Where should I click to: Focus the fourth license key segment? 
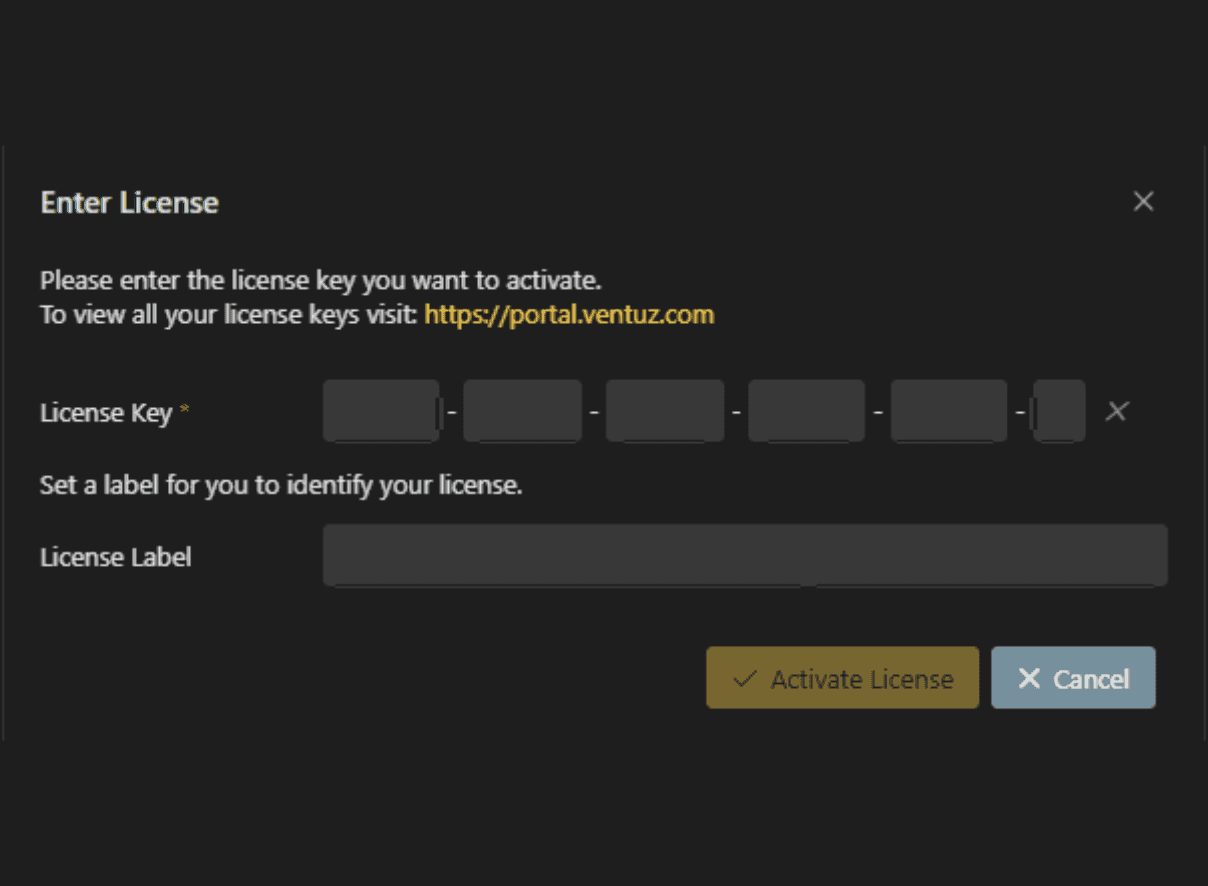click(x=806, y=411)
